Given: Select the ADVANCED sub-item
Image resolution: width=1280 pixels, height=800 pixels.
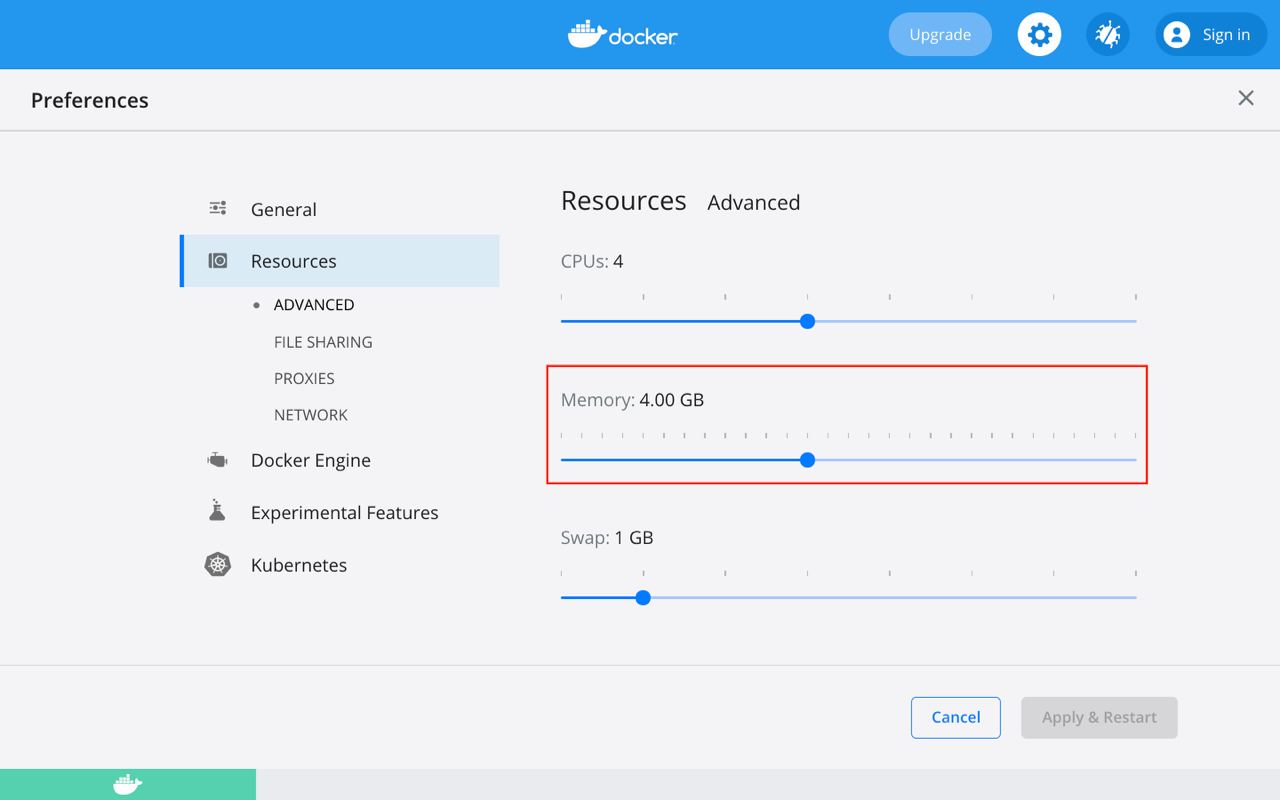Looking at the screenshot, I should tap(314, 305).
